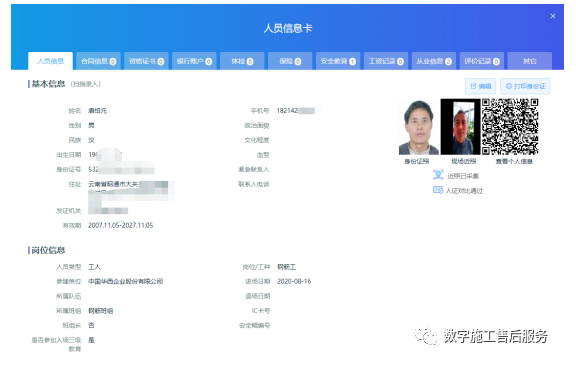
Task: Switch to the 人员信息 tab
Action: (50, 61)
